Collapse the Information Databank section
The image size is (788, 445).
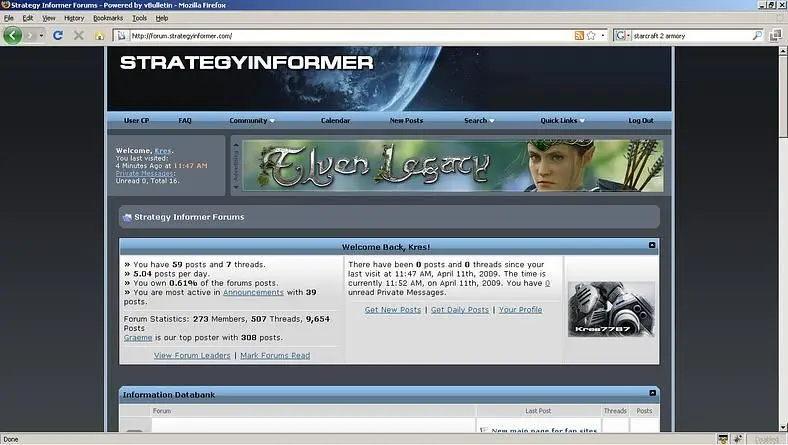click(x=652, y=393)
